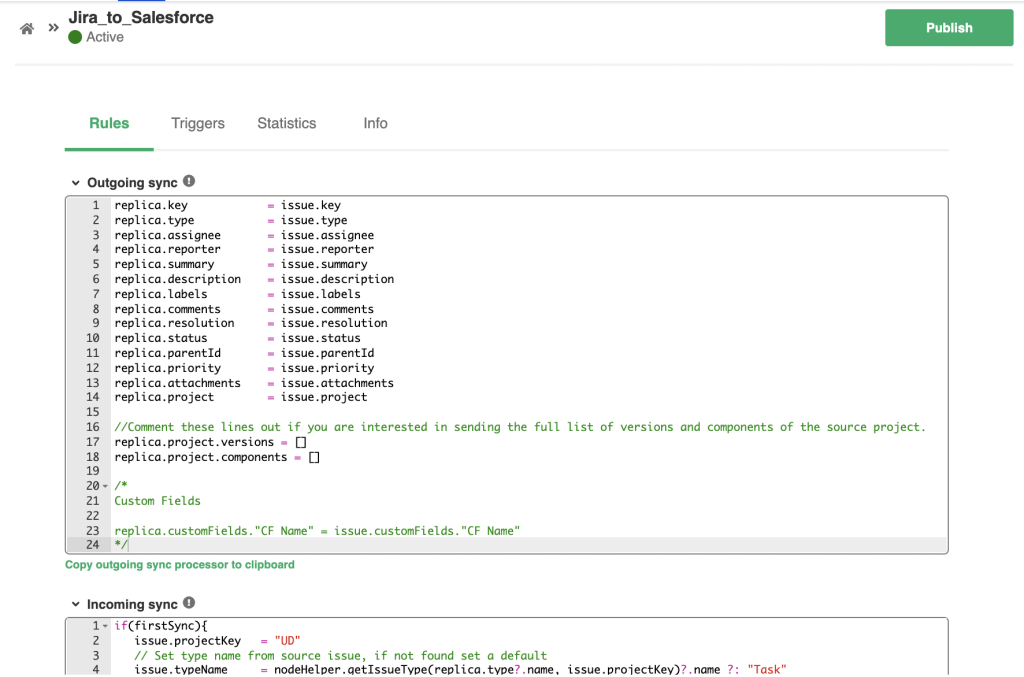Click empty line 19 gutter number
1024x677 pixels.
pyautogui.click(x=93, y=471)
